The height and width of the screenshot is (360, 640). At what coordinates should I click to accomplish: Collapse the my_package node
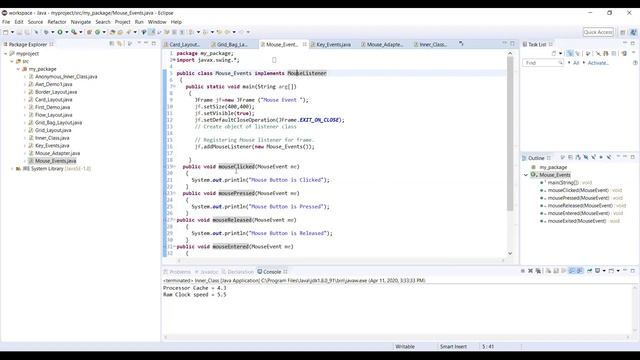tap(18, 69)
